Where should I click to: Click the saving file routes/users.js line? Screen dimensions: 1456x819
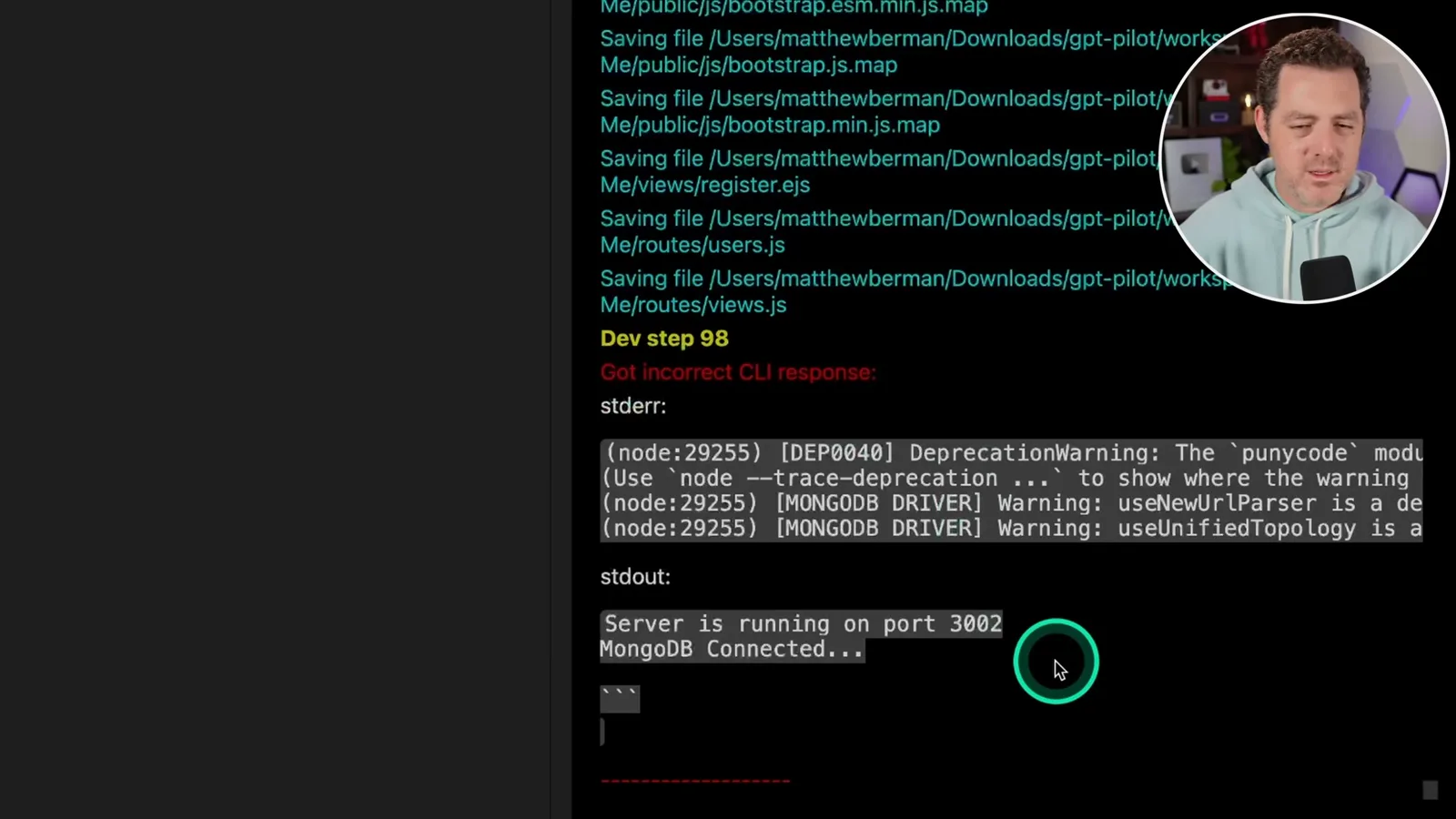point(887,232)
